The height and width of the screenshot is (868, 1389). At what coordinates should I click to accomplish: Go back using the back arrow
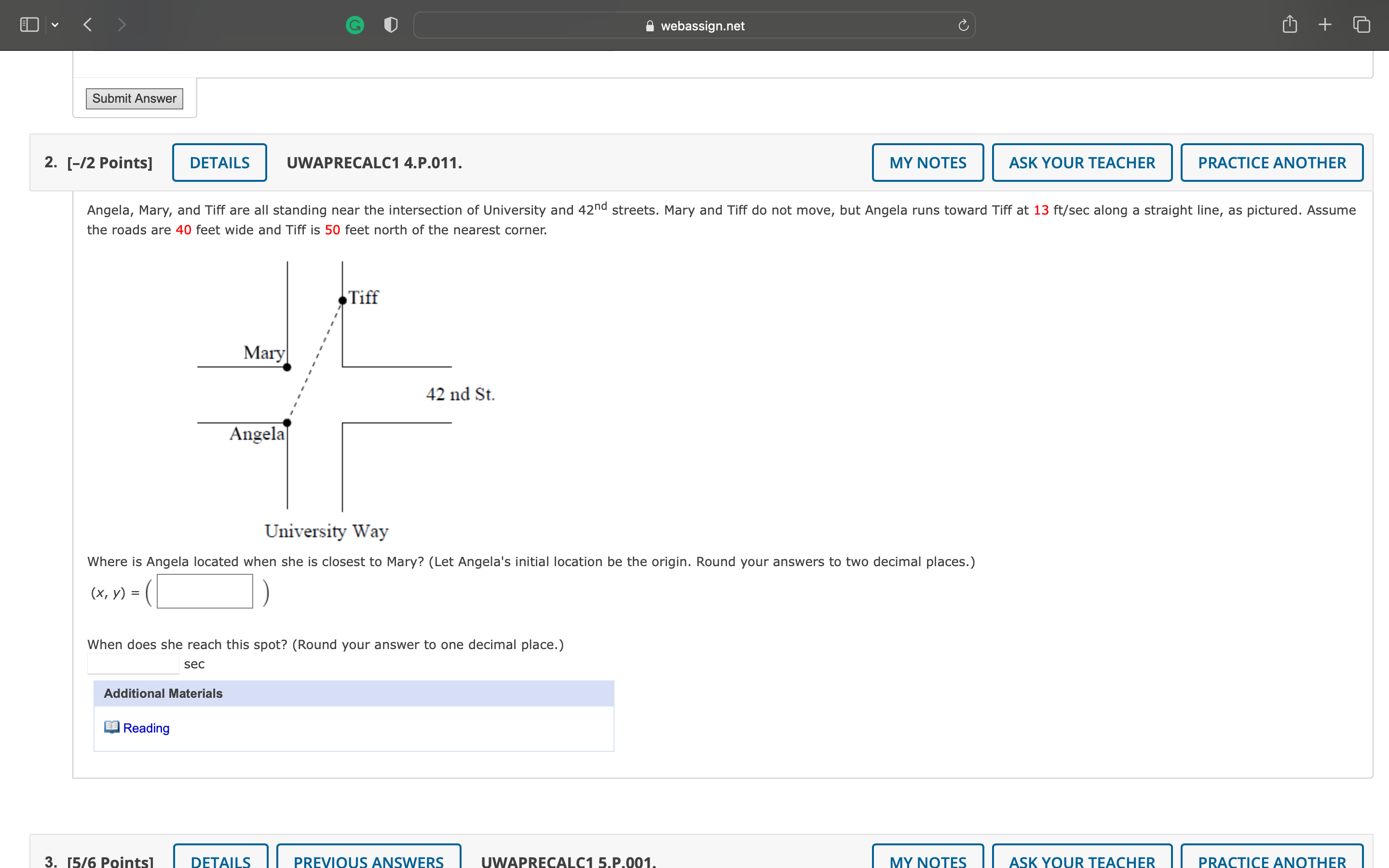88,25
